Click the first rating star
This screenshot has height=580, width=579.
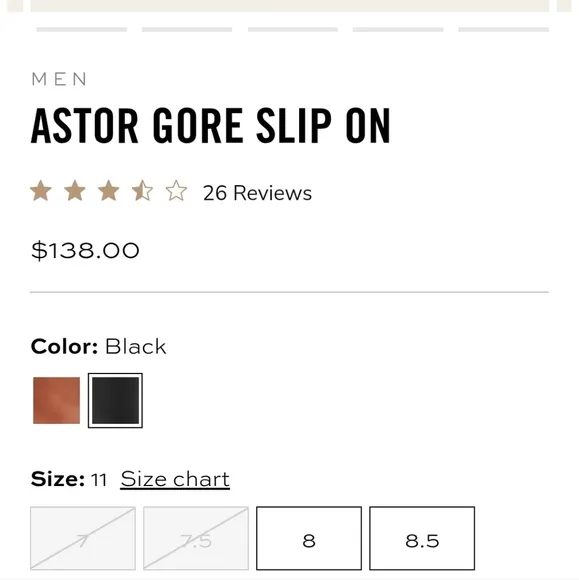(x=41, y=191)
